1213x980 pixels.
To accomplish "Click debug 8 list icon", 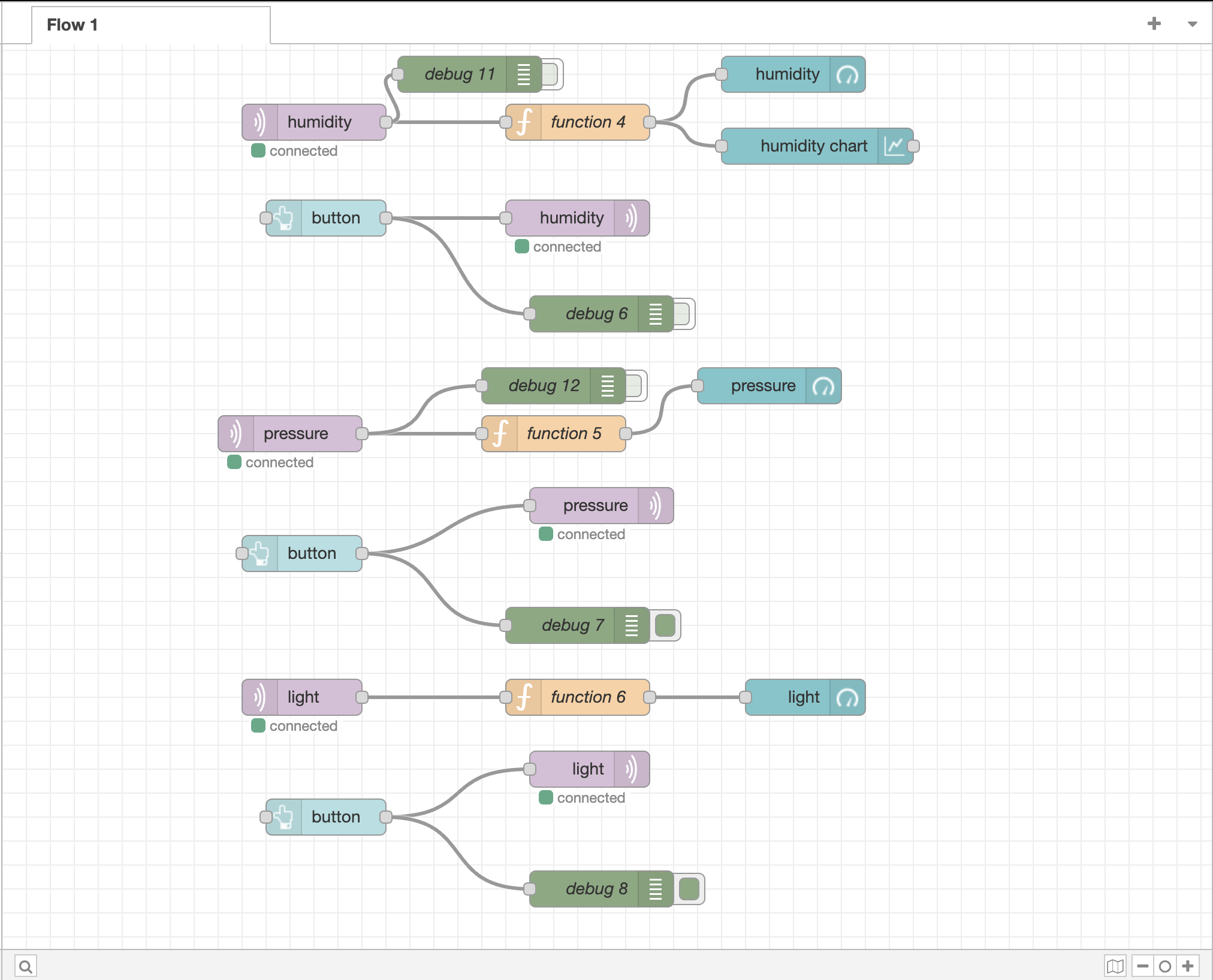I will [x=656, y=889].
